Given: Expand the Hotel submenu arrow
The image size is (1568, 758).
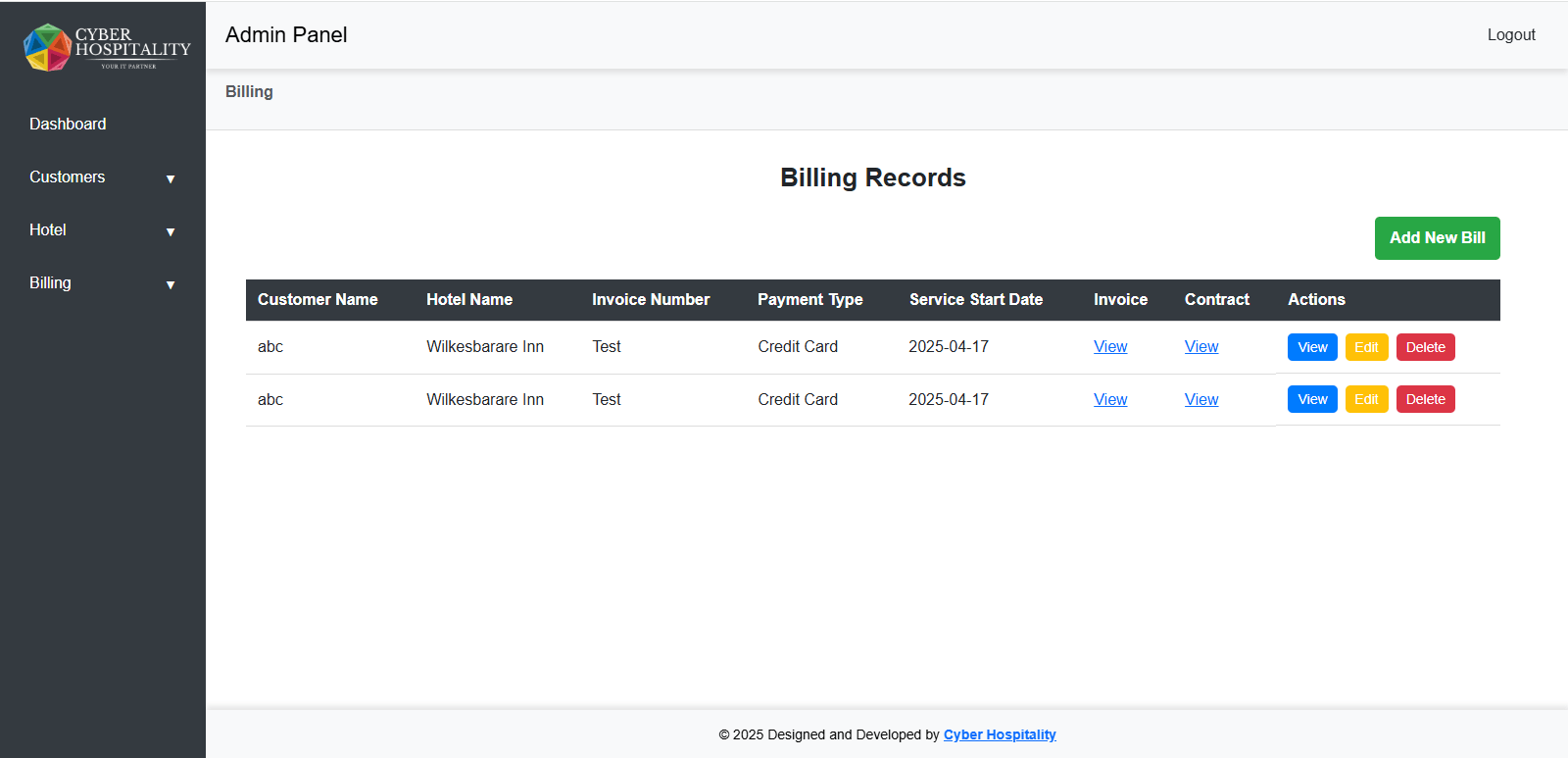Looking at the screenshot, I should click(x=171, y=232).
